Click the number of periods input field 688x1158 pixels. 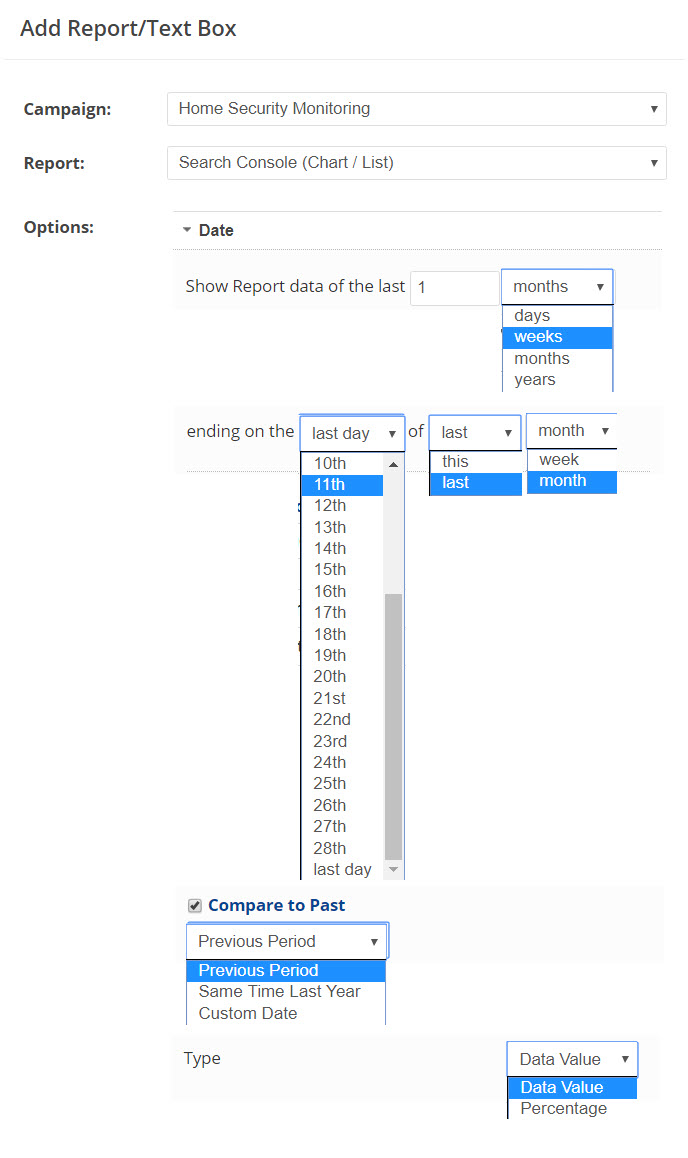click(454, 288)
